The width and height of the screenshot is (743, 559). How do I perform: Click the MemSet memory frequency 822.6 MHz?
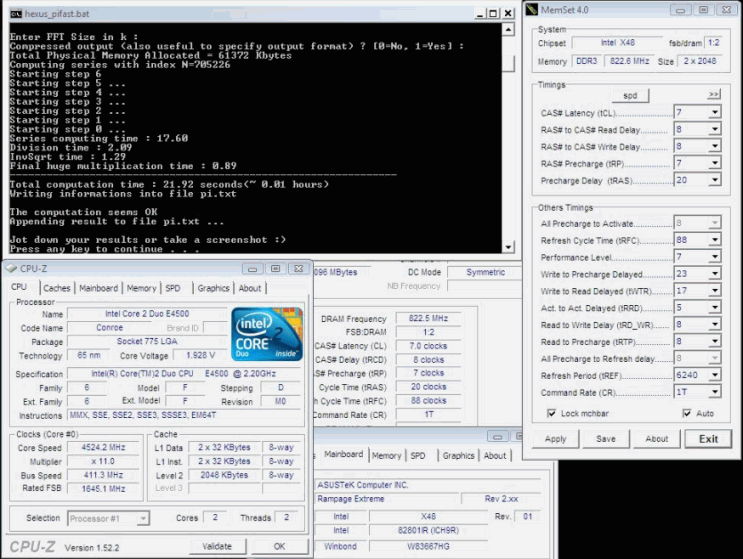pyautogui.click(x=629, y=61)
